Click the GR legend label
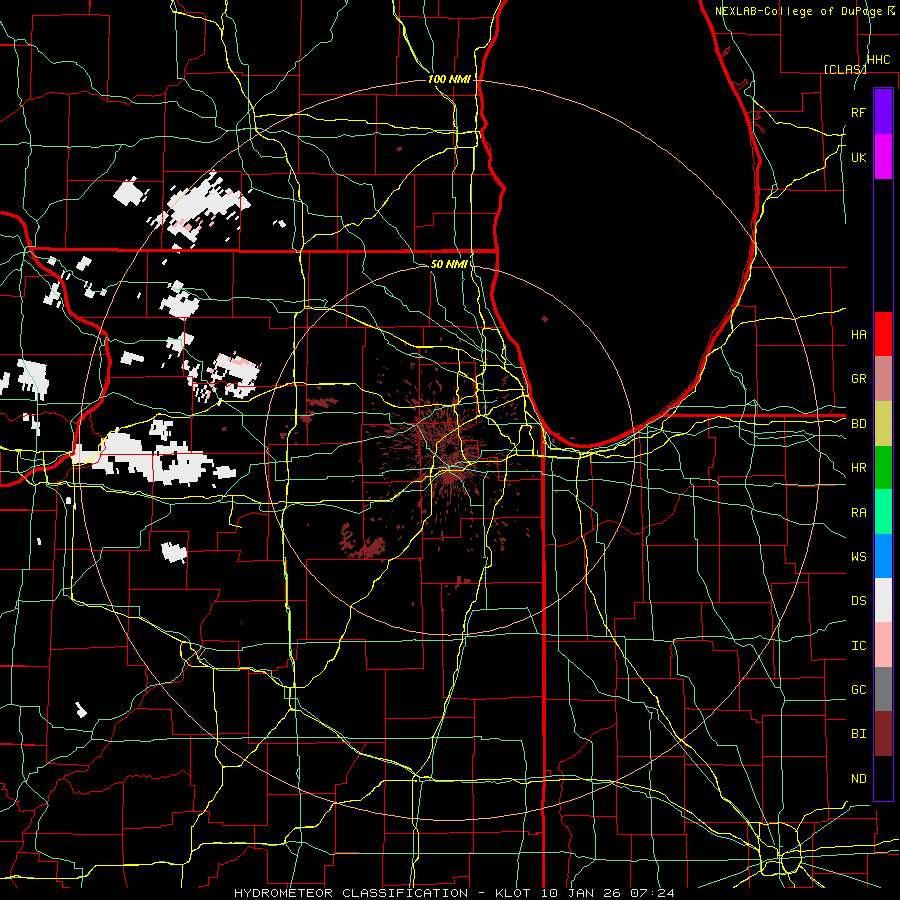The image size is (900, 900). (x=859, y=379)
